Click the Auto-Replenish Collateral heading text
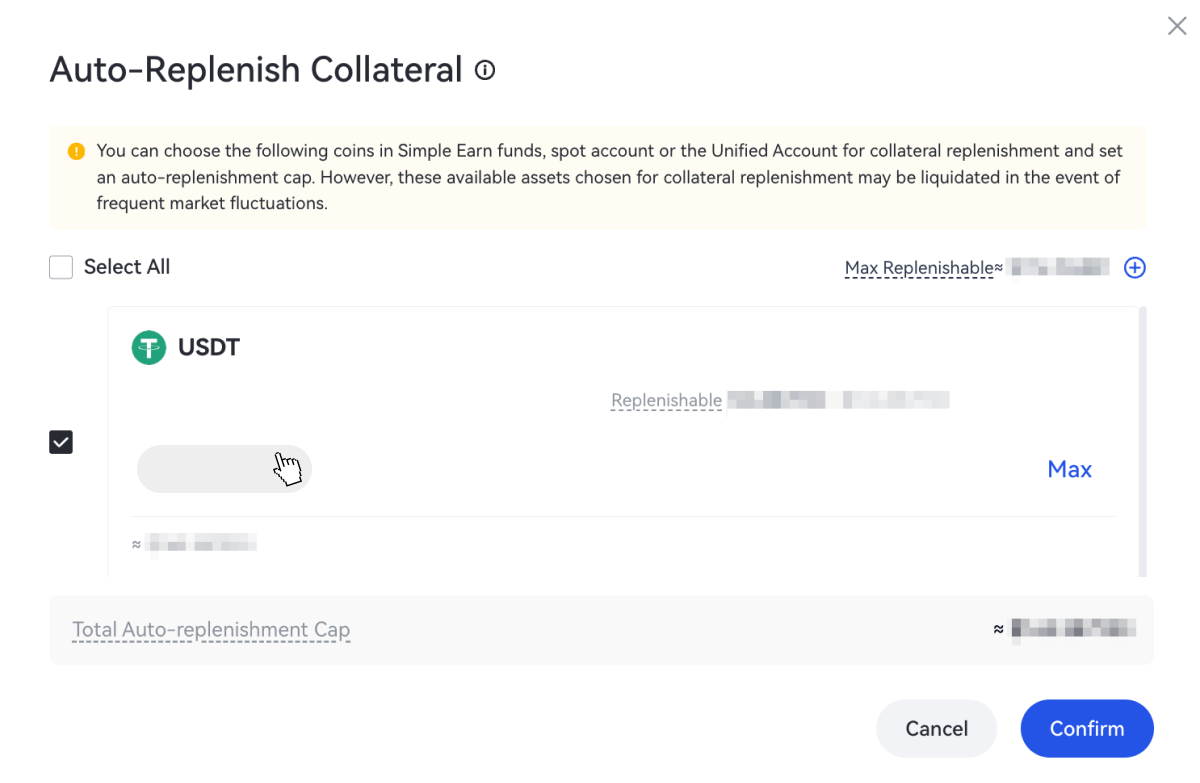Viewport: 1200px width, 783px height. pyautogui.click(x=255, y=70)
